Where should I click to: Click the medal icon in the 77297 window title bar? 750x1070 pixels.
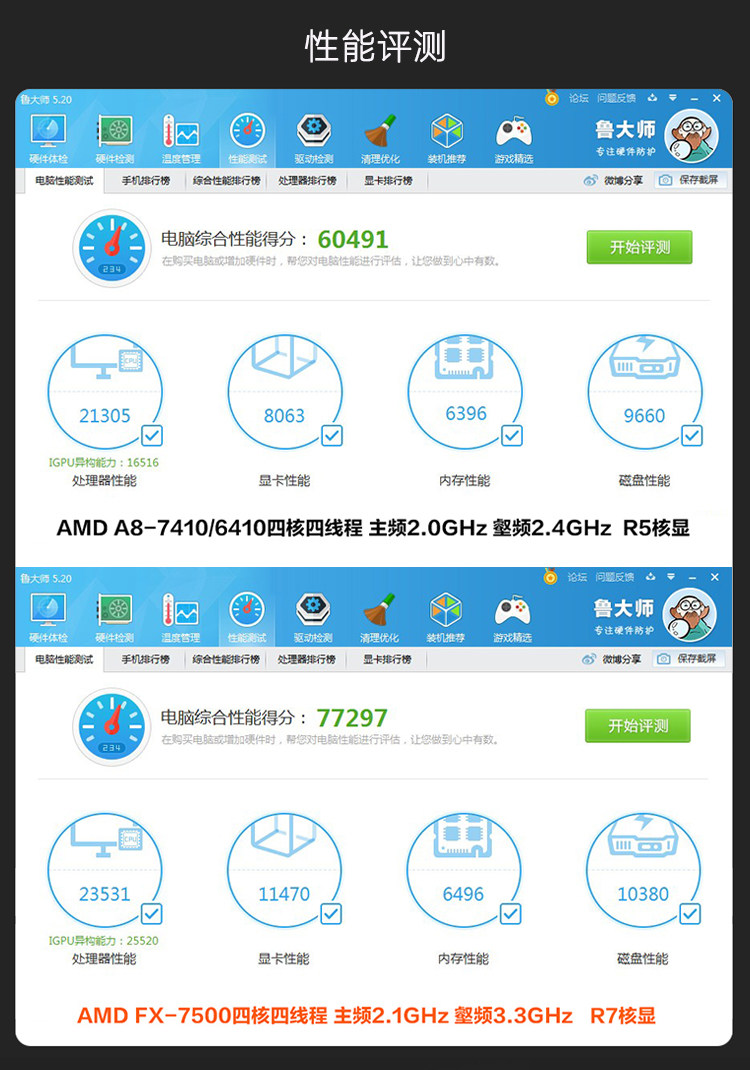(550, 577)
